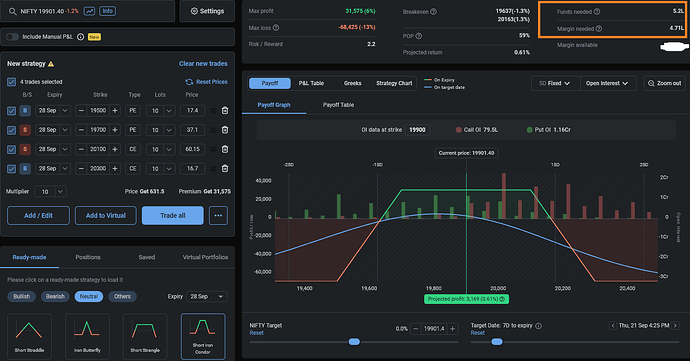This screenshot has width=690, height=361.
Task: Click the Trade all button
Action: pos(172,216)
